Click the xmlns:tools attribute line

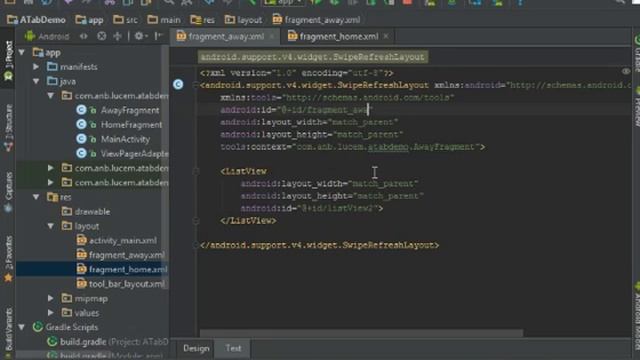coord(337,98)
